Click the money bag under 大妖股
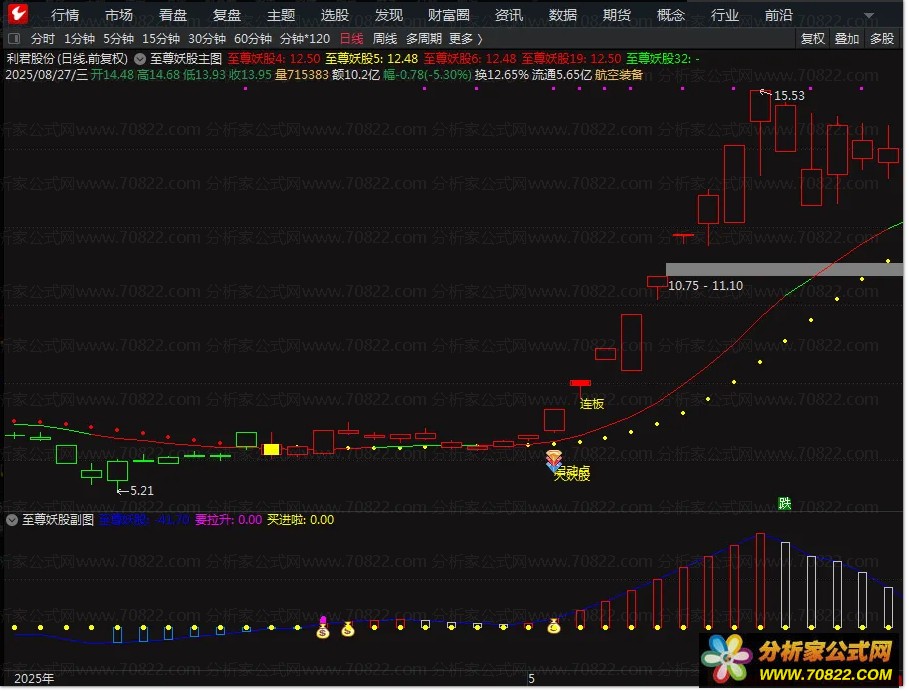Viewport: 909px width, 691px height. coord(554,625)
